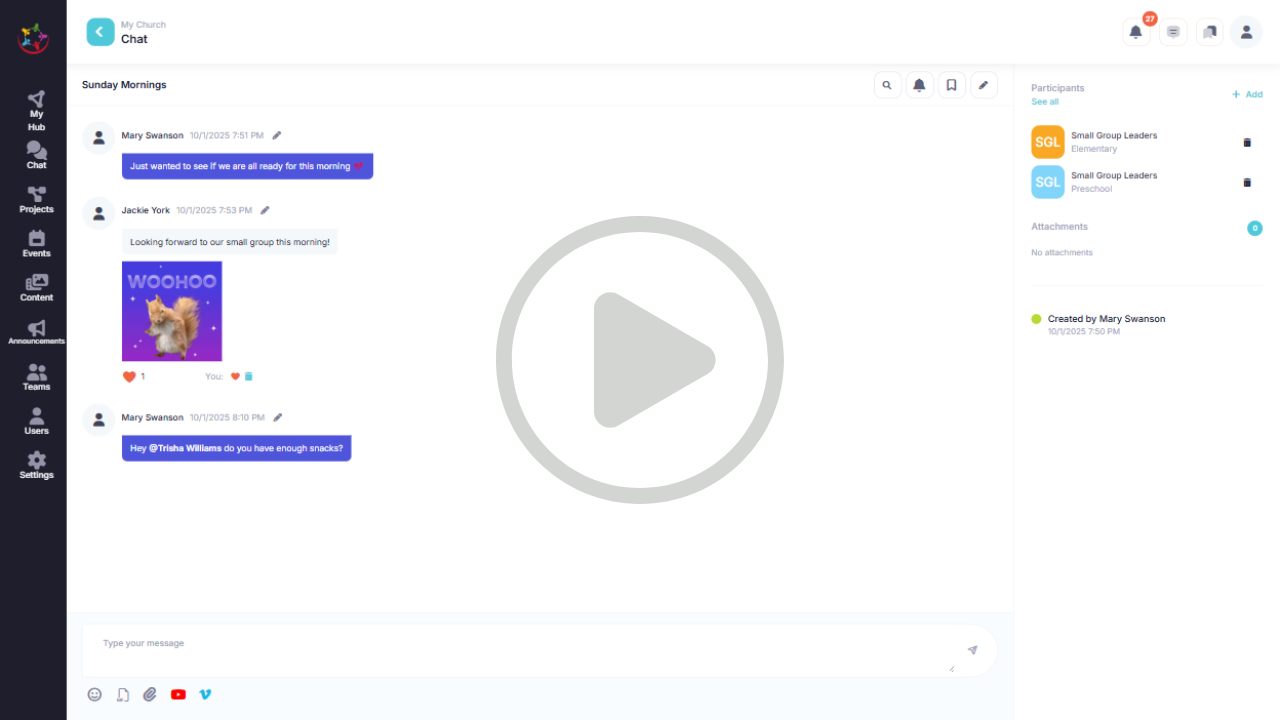The width and height of the screenshot is (1280, 720).
Task: Open the user profile menu
Action: [1246, 32]
